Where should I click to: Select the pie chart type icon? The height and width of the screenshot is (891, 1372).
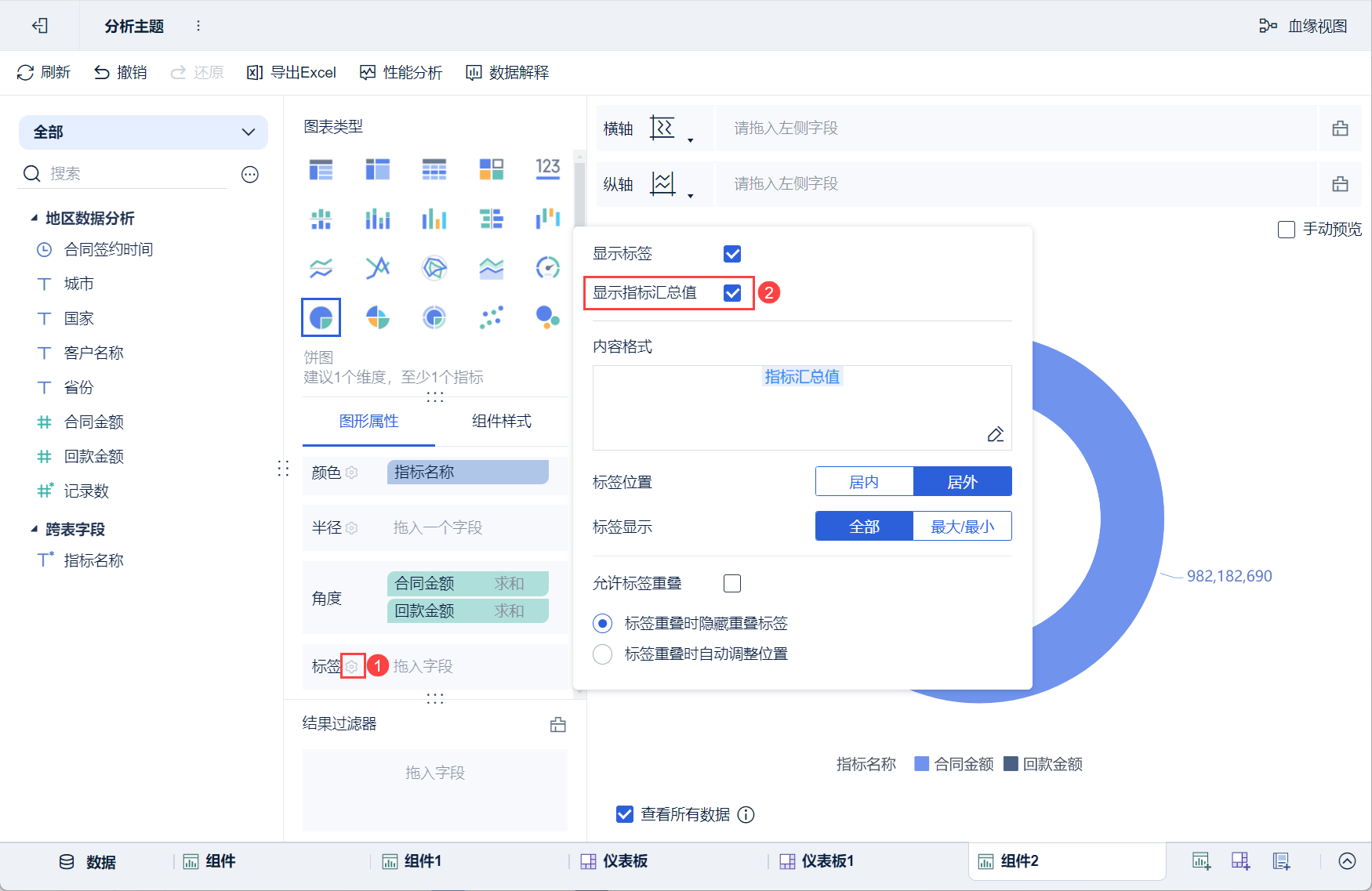pyautogui.click(x=321, y=317)
